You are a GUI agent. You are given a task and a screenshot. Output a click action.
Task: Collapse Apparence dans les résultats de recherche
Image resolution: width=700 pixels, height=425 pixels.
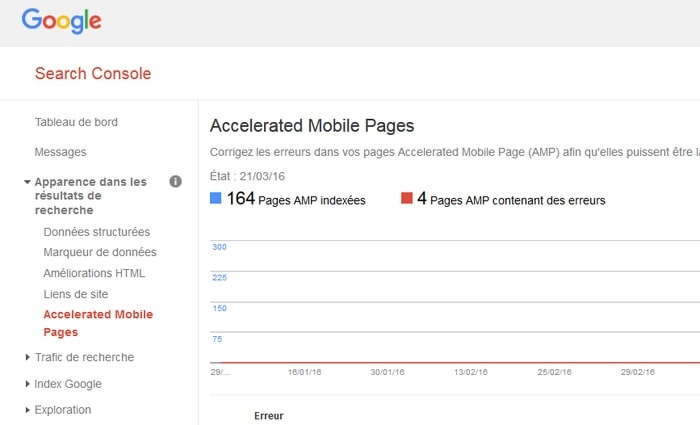point(27,182)
